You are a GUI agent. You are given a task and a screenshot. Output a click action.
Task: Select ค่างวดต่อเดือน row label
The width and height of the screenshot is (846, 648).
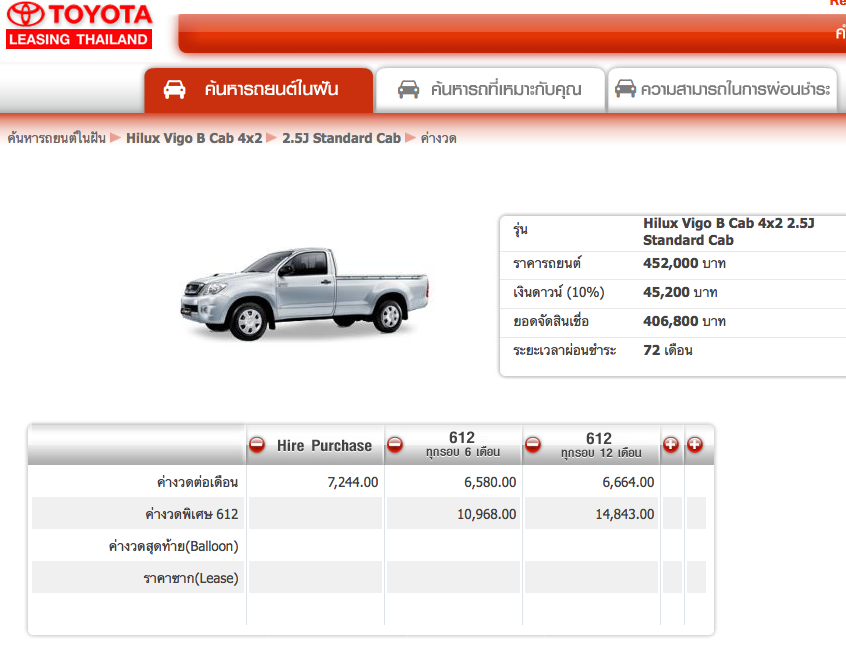click(x=197, y=482)
